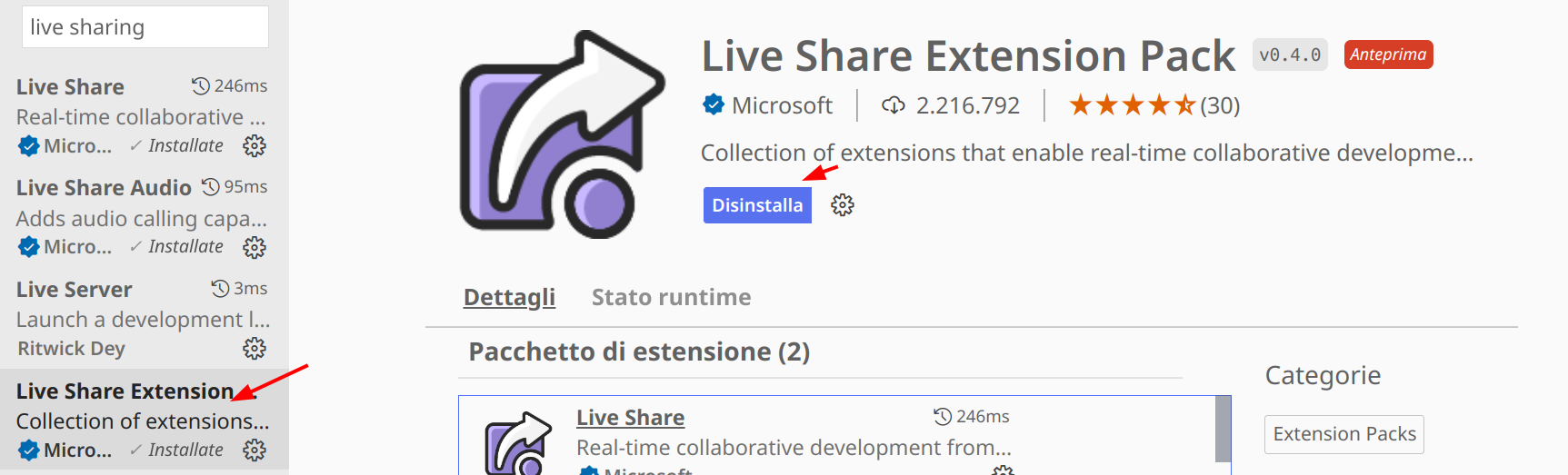The height and width of the screenshot is (475, 1568).
Task: Open the Stato runtime tab
Action: click(x=671, y=297)
